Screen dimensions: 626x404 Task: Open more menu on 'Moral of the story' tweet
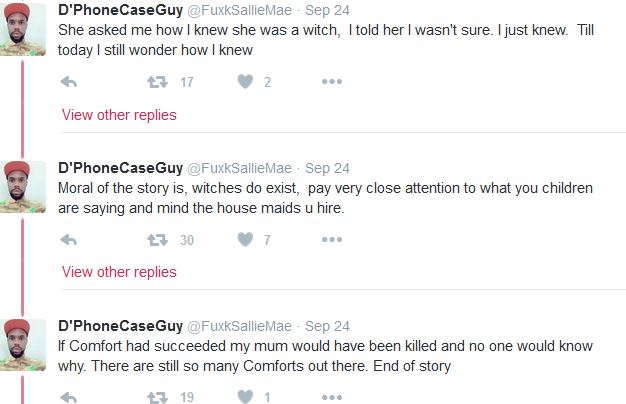332,240
